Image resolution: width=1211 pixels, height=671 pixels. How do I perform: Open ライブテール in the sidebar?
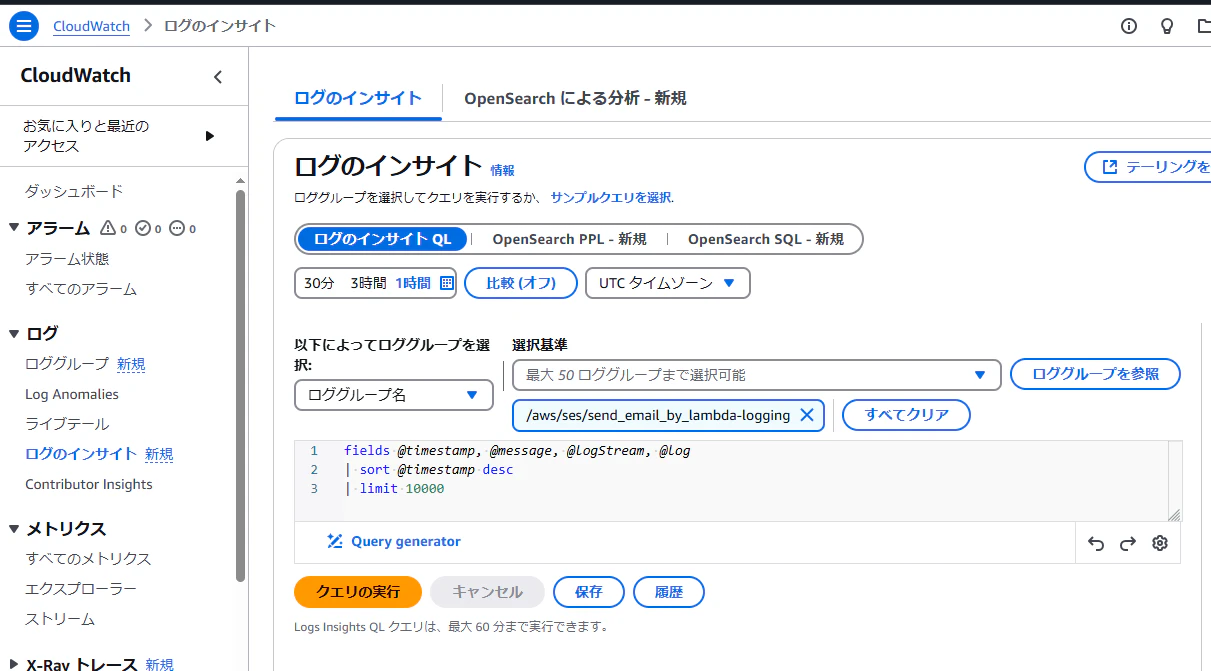coord(67,424)
